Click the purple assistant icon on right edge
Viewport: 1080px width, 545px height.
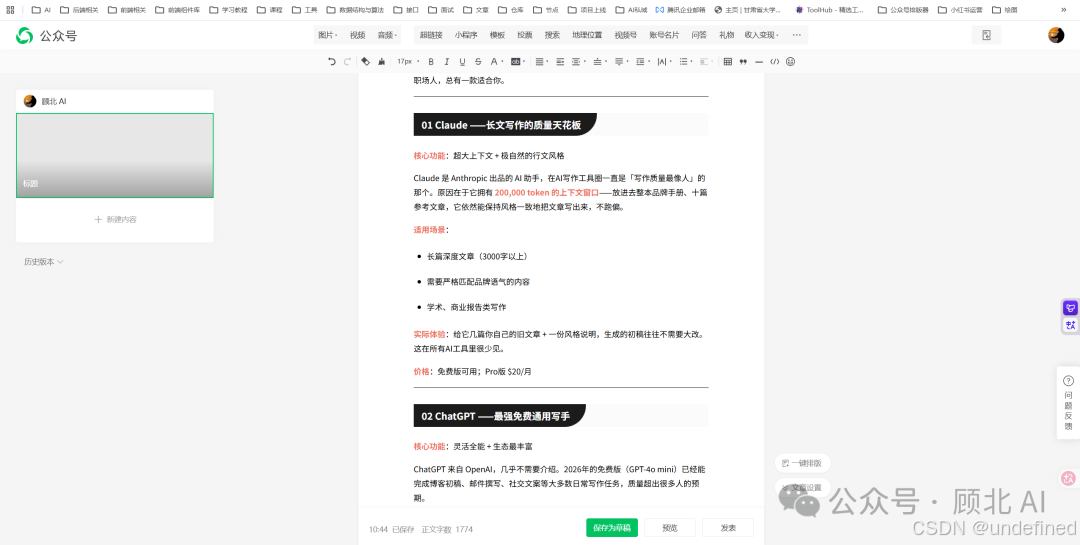tap(1070, 308)
